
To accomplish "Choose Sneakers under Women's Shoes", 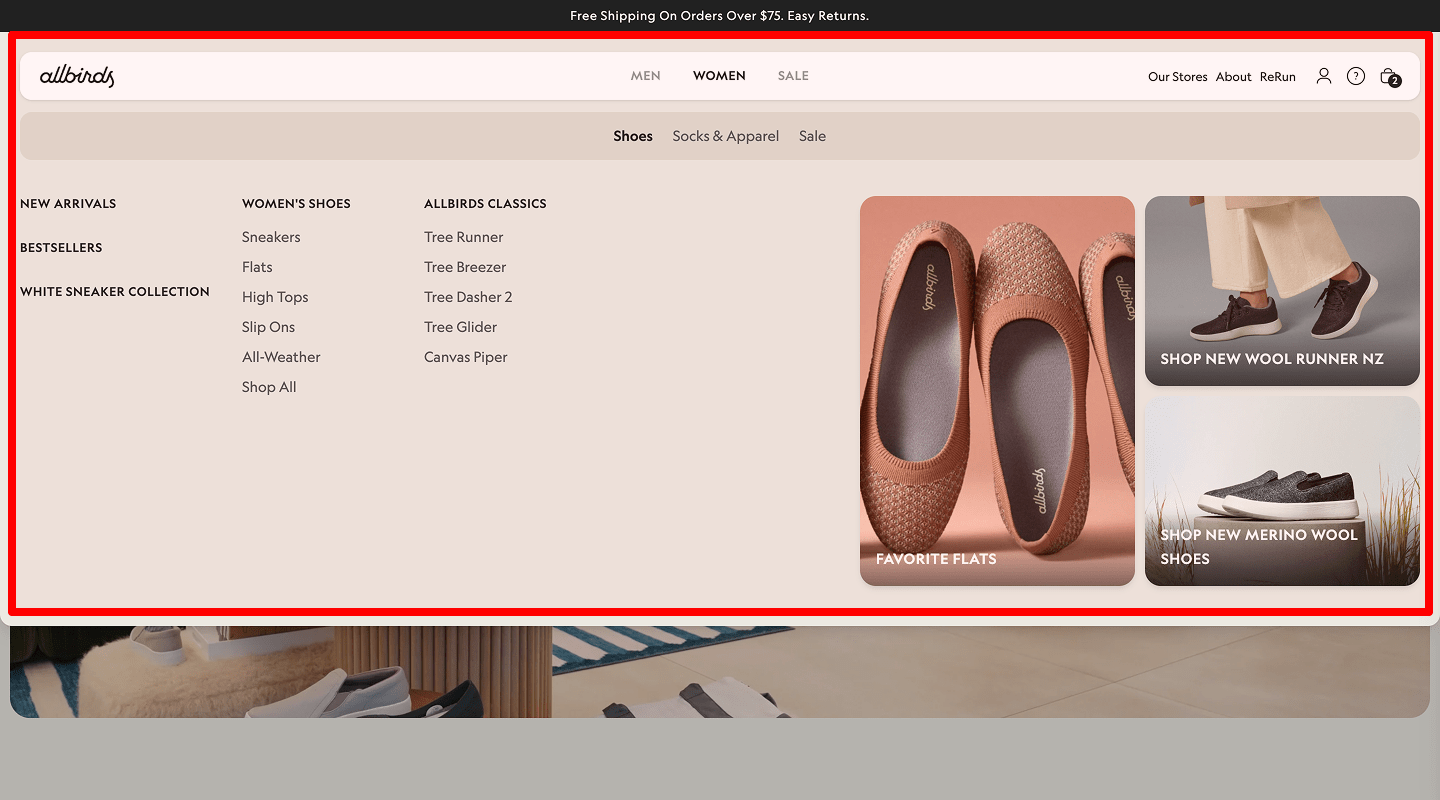I will (271, 237).
